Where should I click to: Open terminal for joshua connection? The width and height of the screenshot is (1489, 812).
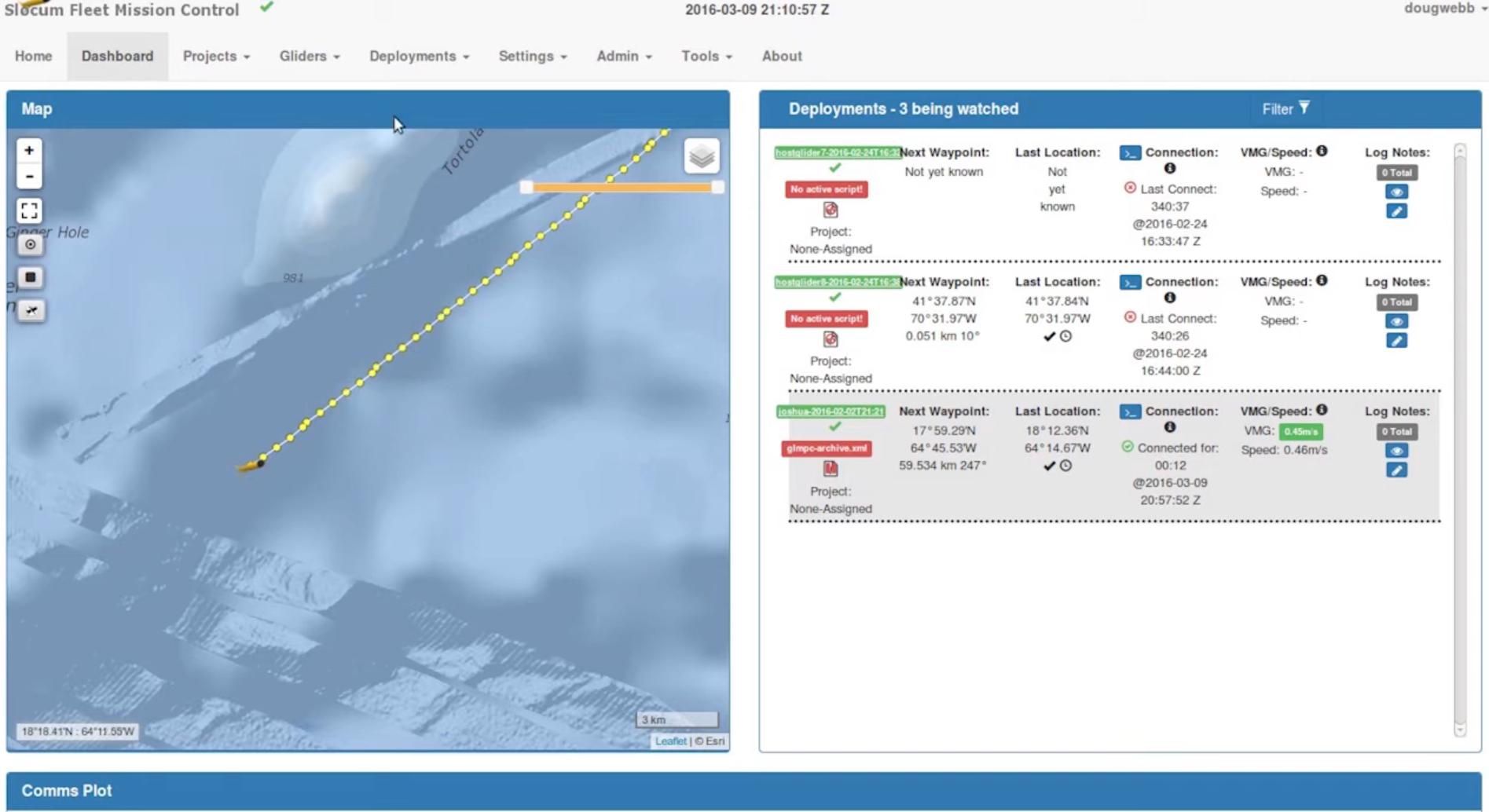1130,412
